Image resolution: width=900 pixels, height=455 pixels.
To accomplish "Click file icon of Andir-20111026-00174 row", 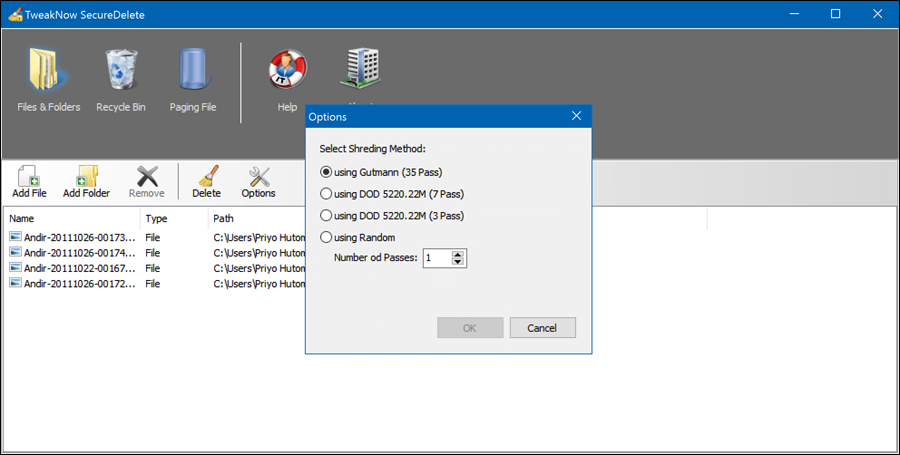I will (15, 252).
